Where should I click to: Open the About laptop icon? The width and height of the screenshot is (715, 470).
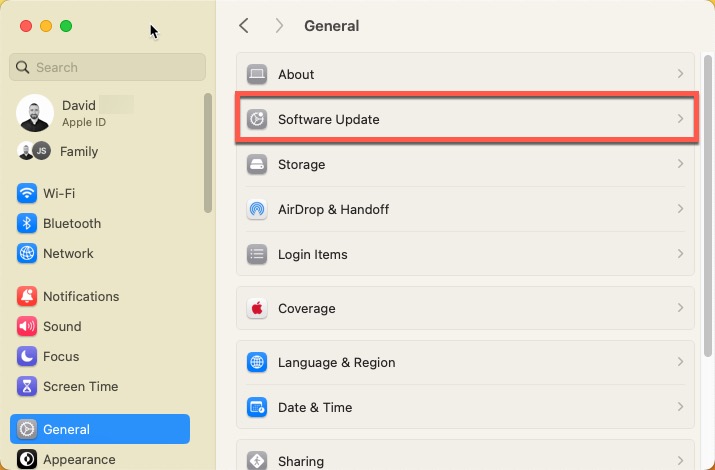pos(257,74)
